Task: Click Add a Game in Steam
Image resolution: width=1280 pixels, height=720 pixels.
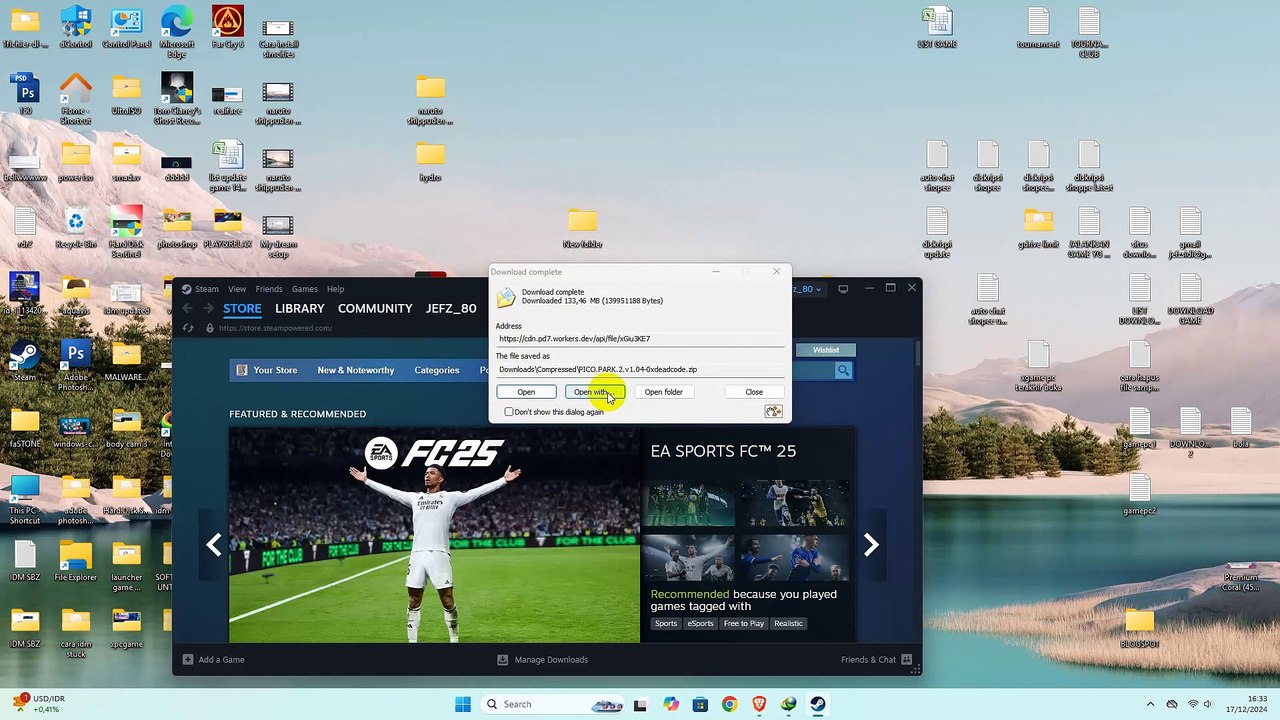Action: (213, 660)
